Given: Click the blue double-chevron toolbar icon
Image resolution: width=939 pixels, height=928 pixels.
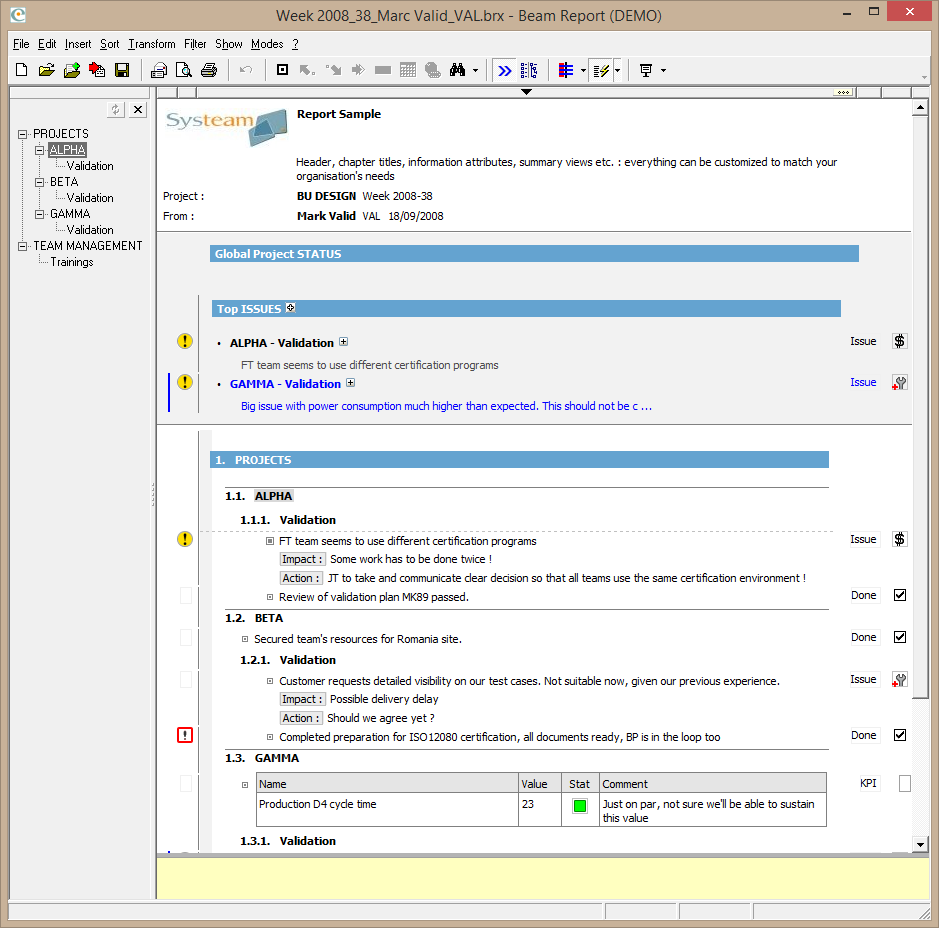Looking at the screenshot, I should [505, 70].
